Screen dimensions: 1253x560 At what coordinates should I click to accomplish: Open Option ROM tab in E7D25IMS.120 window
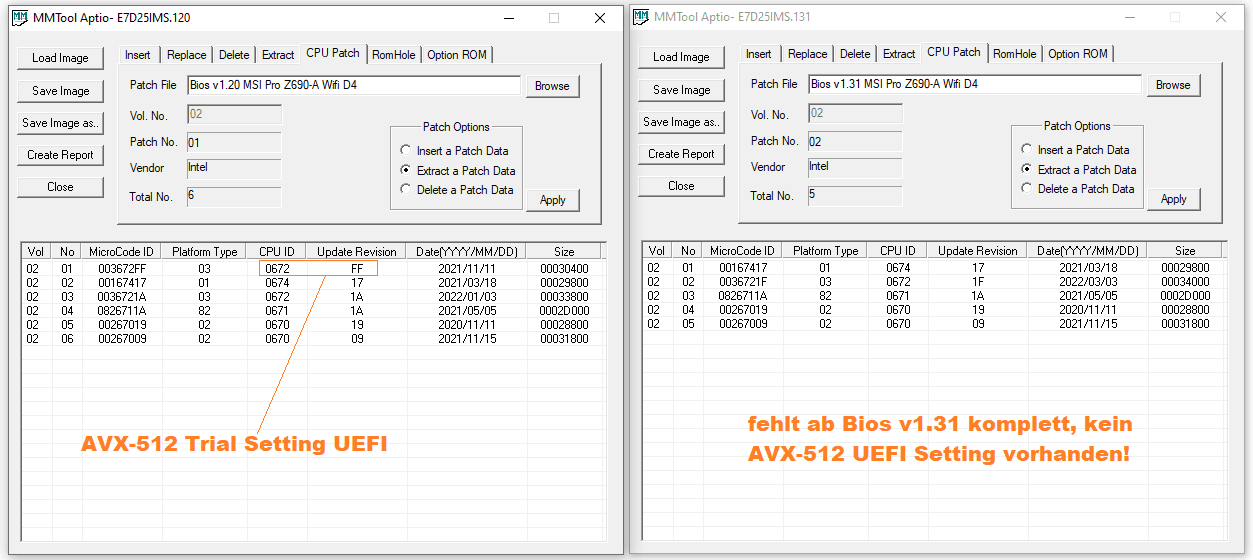coord(457,55)
